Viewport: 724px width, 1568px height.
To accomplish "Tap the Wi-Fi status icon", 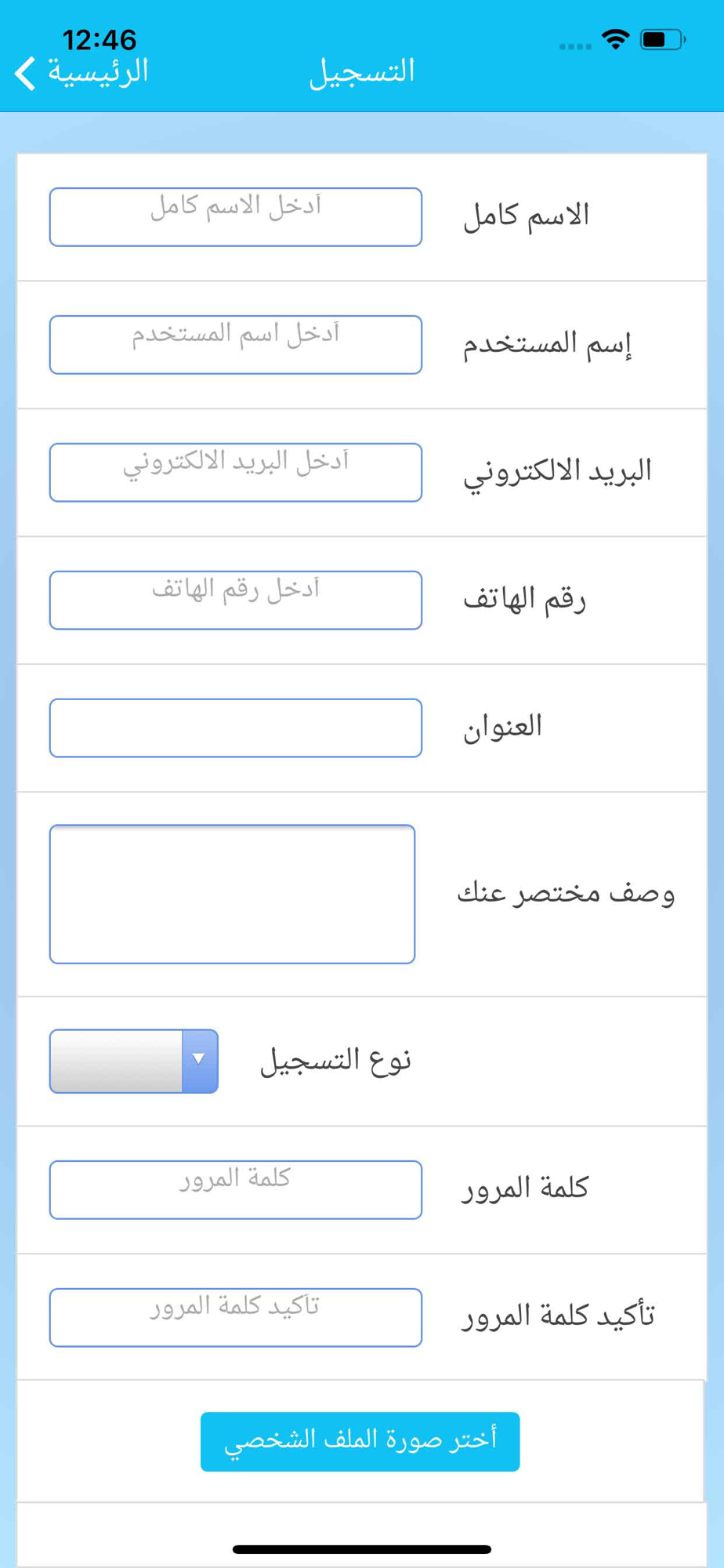I will (616, 39).
